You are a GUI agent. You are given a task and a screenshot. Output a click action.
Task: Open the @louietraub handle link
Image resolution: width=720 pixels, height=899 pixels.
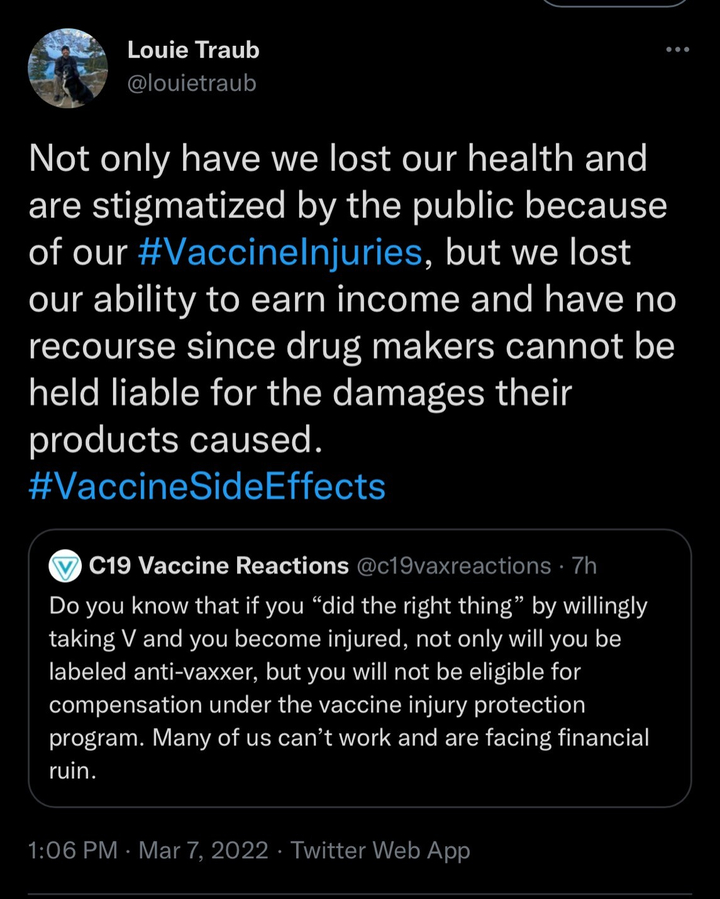tap(192, 83)
